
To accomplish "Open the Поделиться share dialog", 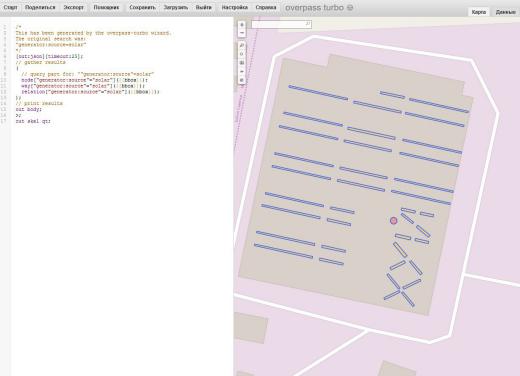I will 40,7.
